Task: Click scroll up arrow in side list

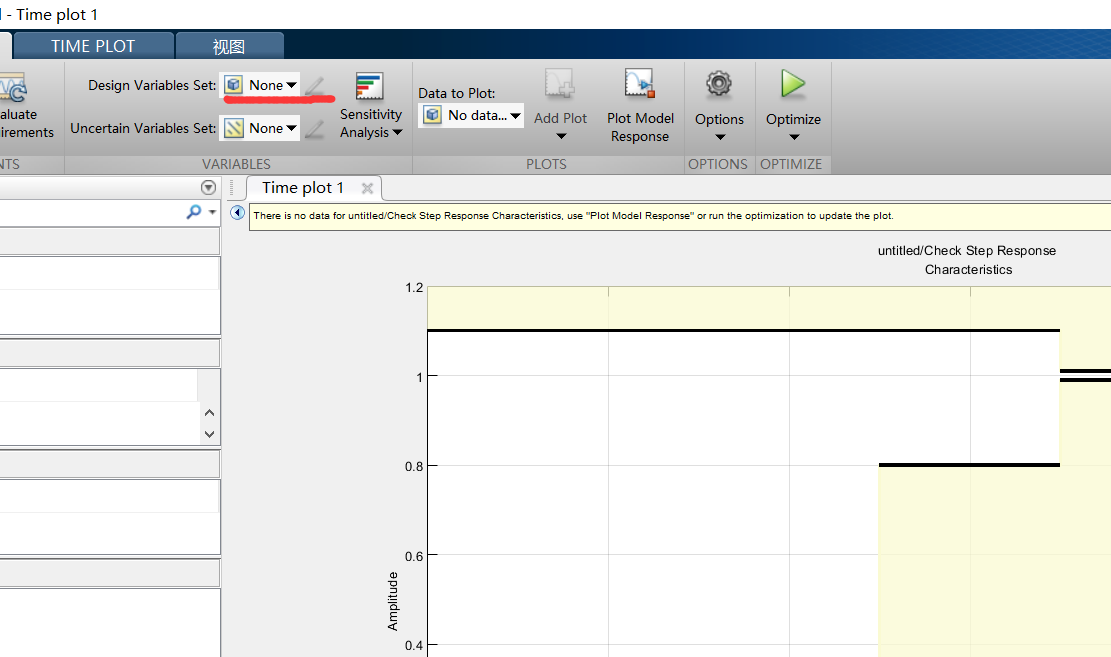Action: [x=209, y=412]
